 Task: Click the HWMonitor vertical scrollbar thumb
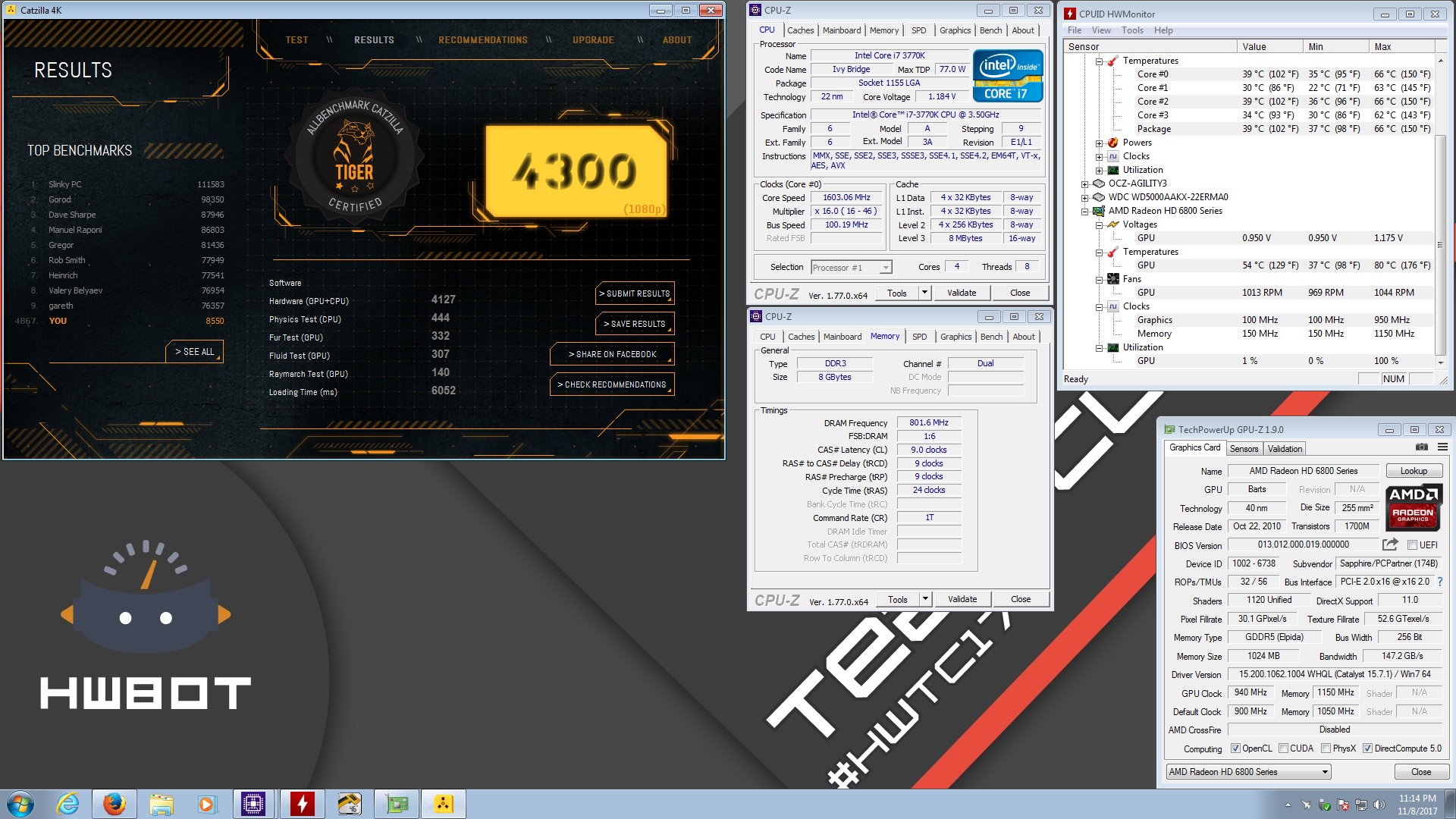point(1439,244)
